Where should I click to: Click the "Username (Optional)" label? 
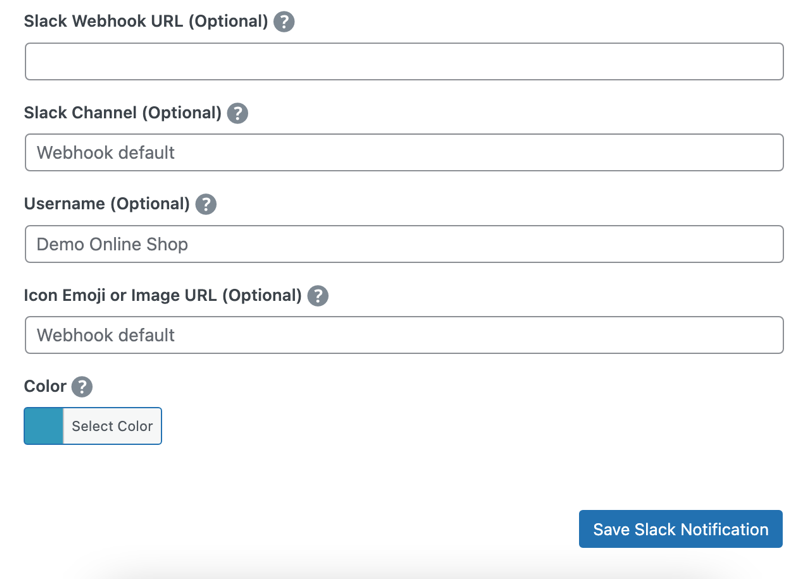coord(106,204)
